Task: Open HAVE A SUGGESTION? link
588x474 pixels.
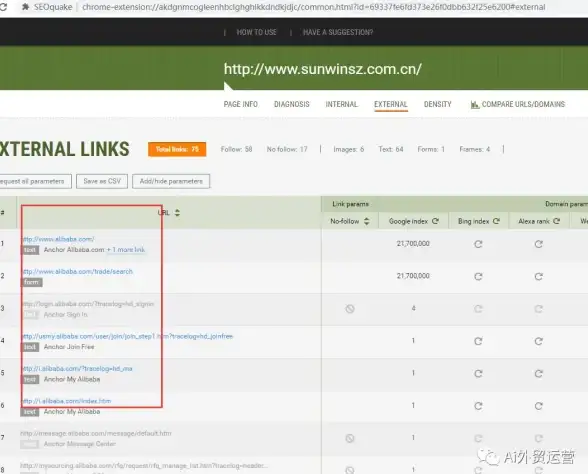Action: [338, 32]
